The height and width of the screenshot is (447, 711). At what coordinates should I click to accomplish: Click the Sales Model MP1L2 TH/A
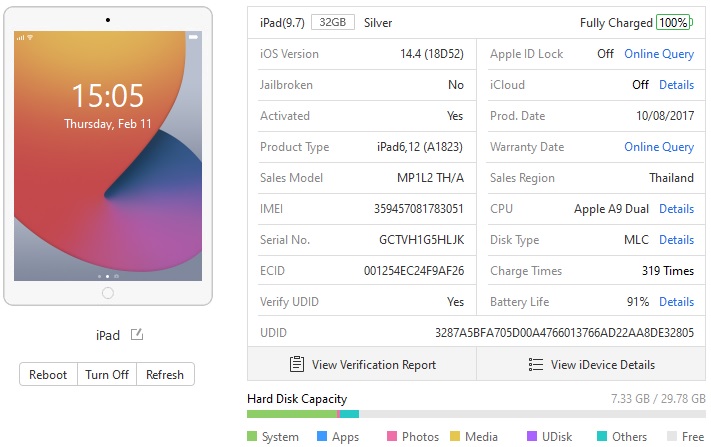(430, 178)
